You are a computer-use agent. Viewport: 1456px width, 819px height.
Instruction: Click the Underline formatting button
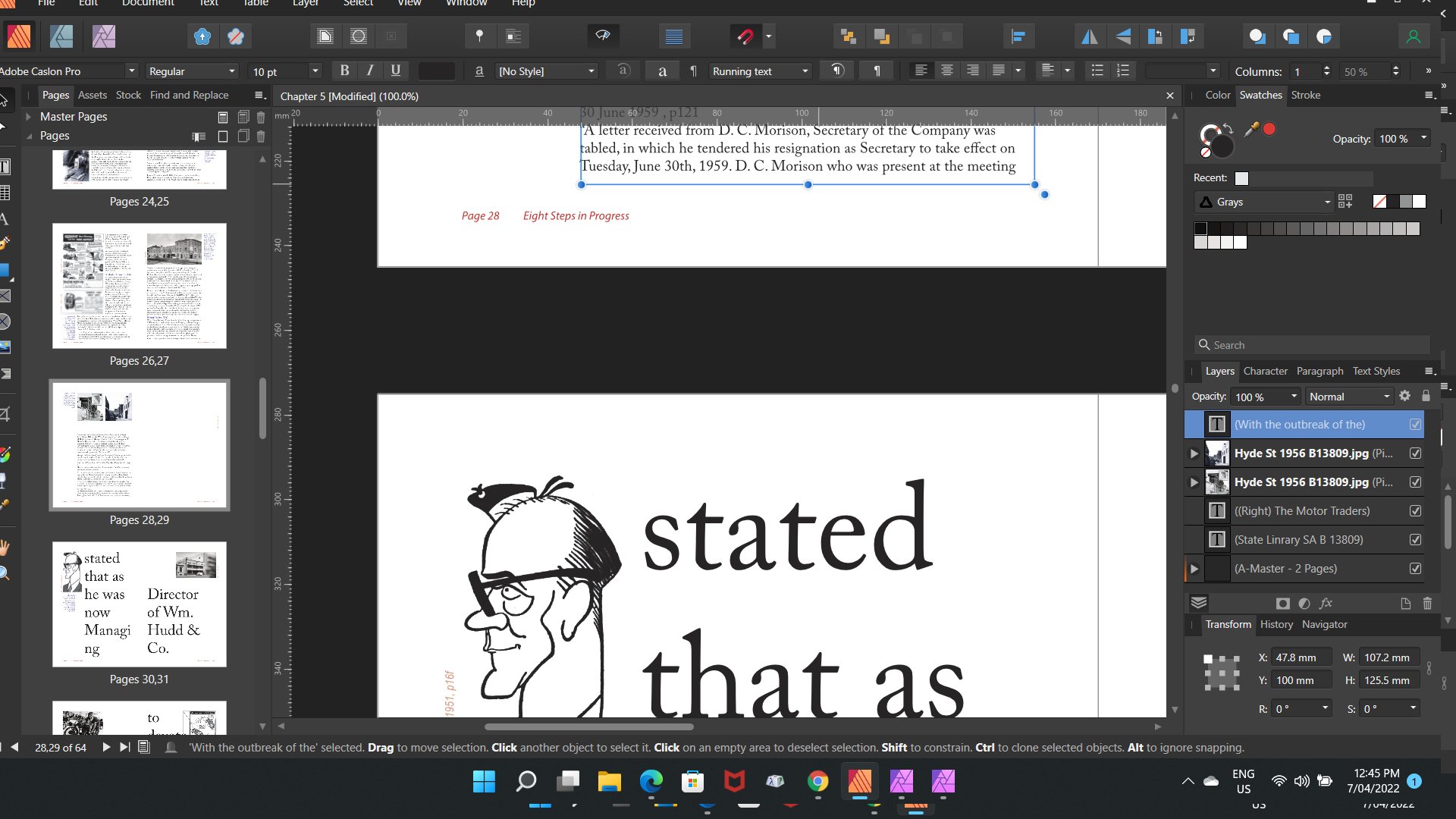(x=395, y=71)
